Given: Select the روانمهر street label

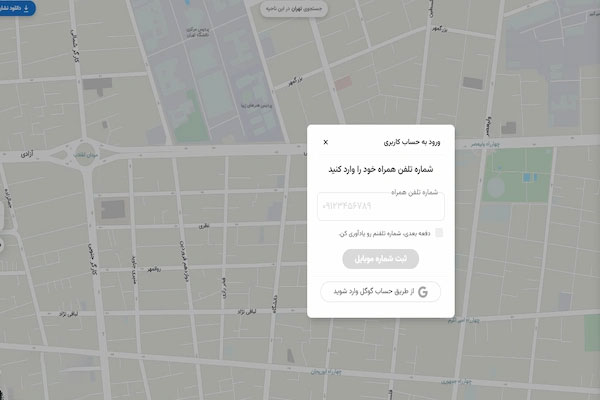Looking at the screenshot, I should tap(155, 269).
